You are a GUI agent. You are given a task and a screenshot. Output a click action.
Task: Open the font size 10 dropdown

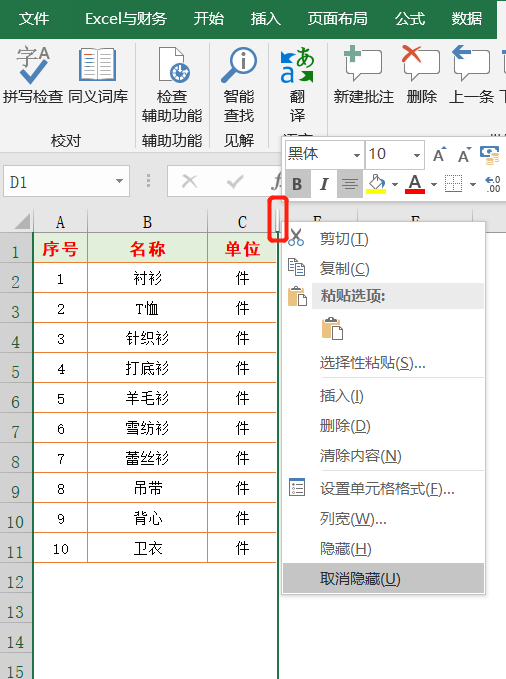pyautogui.click(x=417, y=155)
